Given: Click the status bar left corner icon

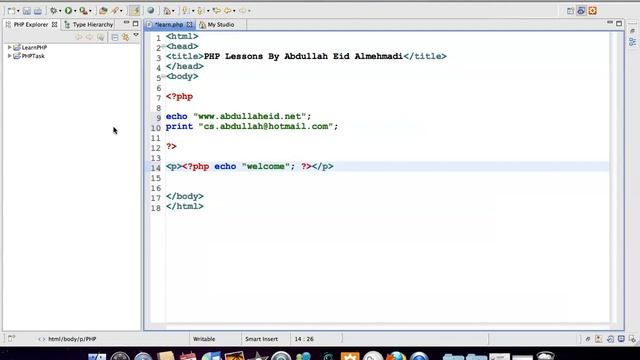Looking at the screenshot, I should tap(11, 338).
